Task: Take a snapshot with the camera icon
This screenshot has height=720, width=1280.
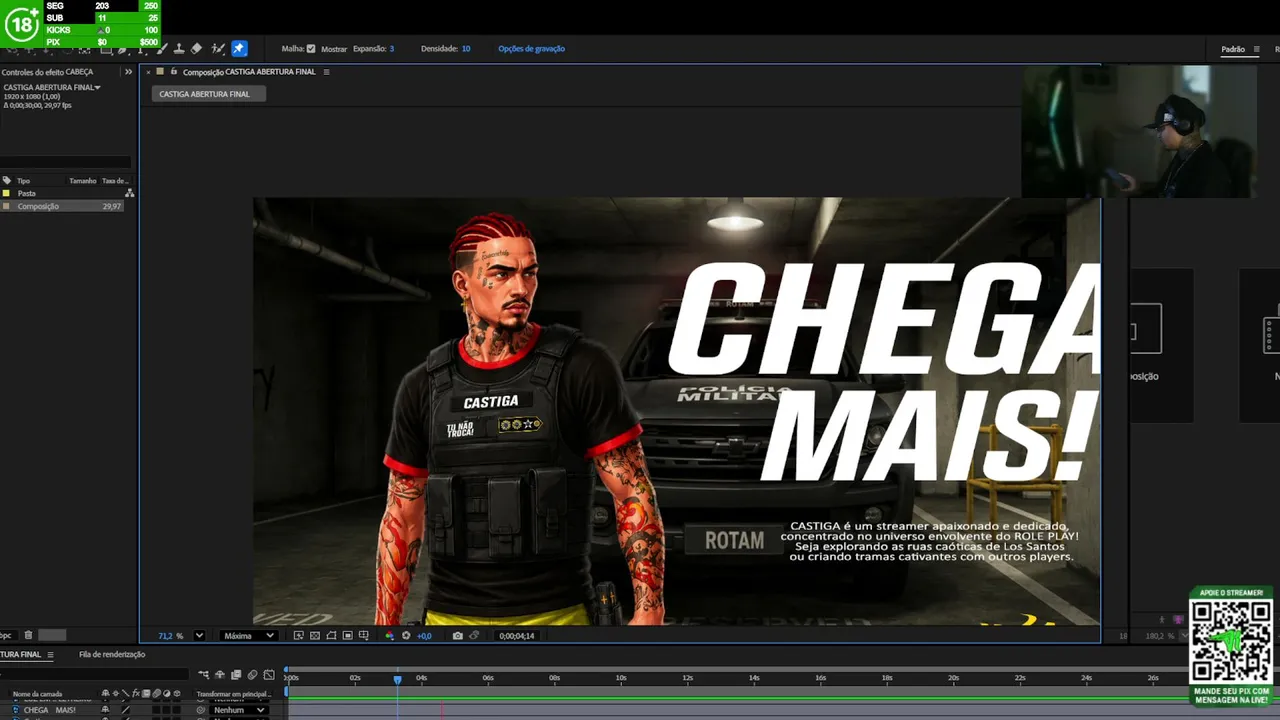Action: tap(458, 635)
